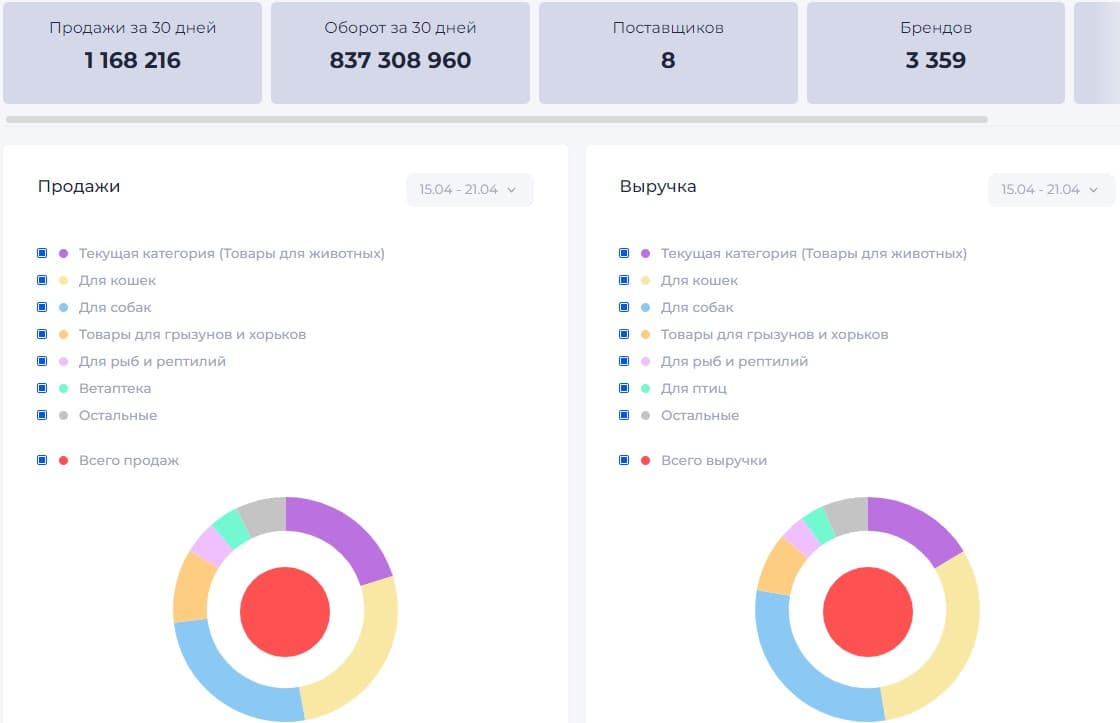Toggle Для собак checkbox in Выручка panel
Screen dimensions: 1120x723
pyautogui.click(x=624, y=307)
